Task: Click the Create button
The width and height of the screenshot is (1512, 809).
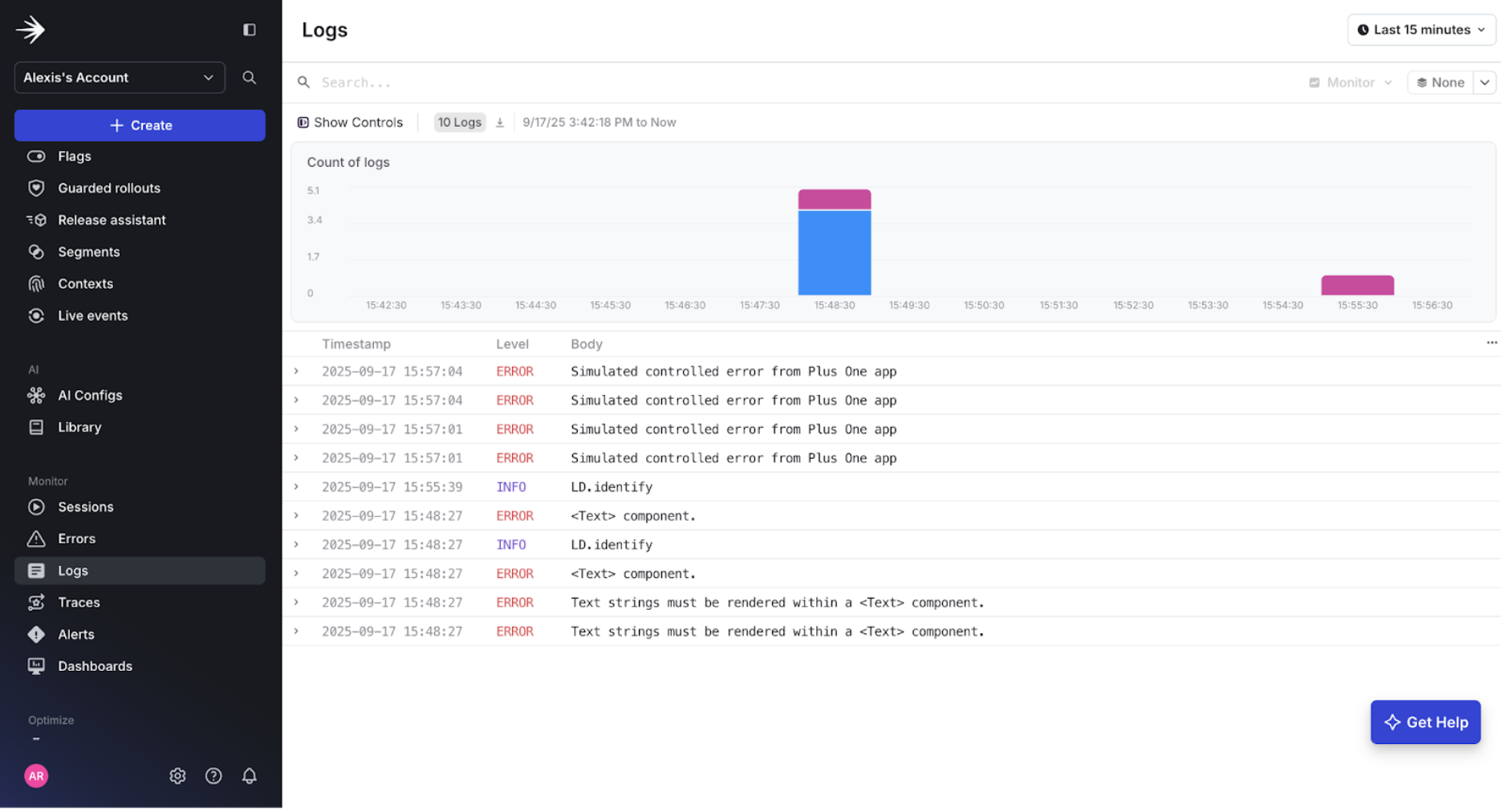Action: pos(140,125)
